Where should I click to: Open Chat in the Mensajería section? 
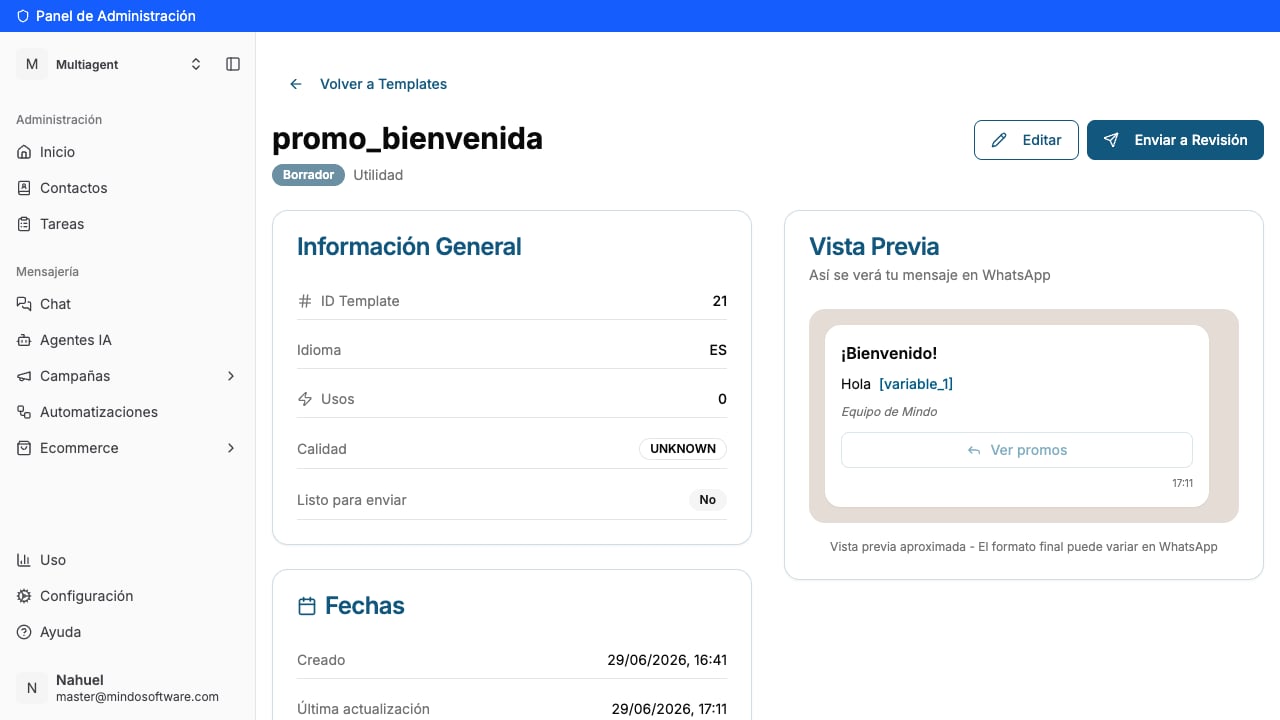coord(128,304)
